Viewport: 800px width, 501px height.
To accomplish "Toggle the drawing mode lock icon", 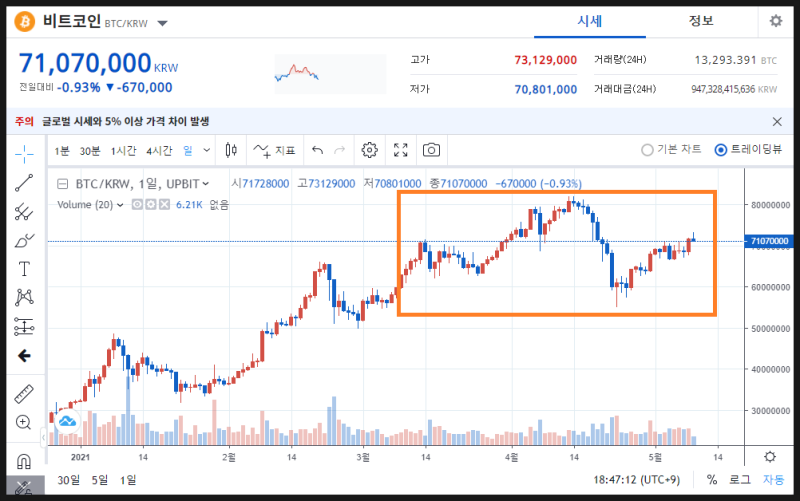I will [24, 488].
